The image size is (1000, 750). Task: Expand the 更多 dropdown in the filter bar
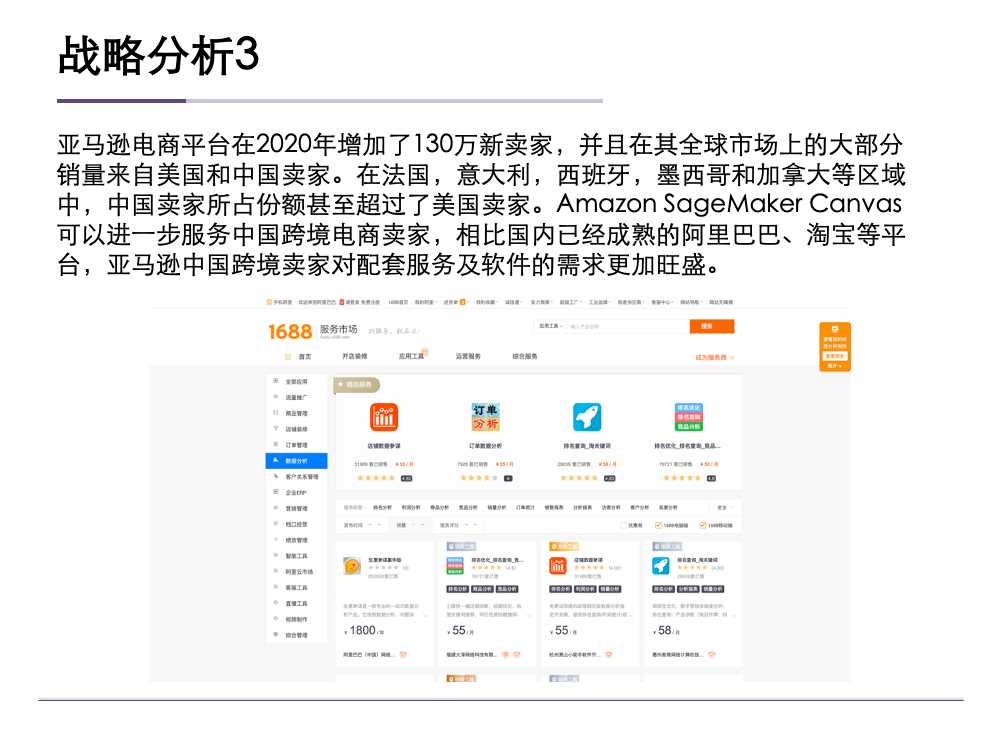coord(720,506)
